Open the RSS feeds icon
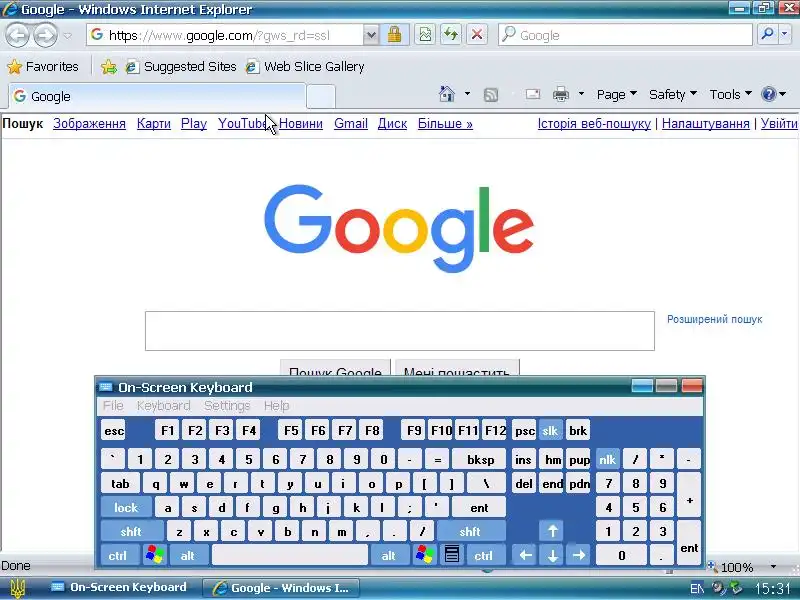This screenshot has height=600, width=800. (491, 95)
